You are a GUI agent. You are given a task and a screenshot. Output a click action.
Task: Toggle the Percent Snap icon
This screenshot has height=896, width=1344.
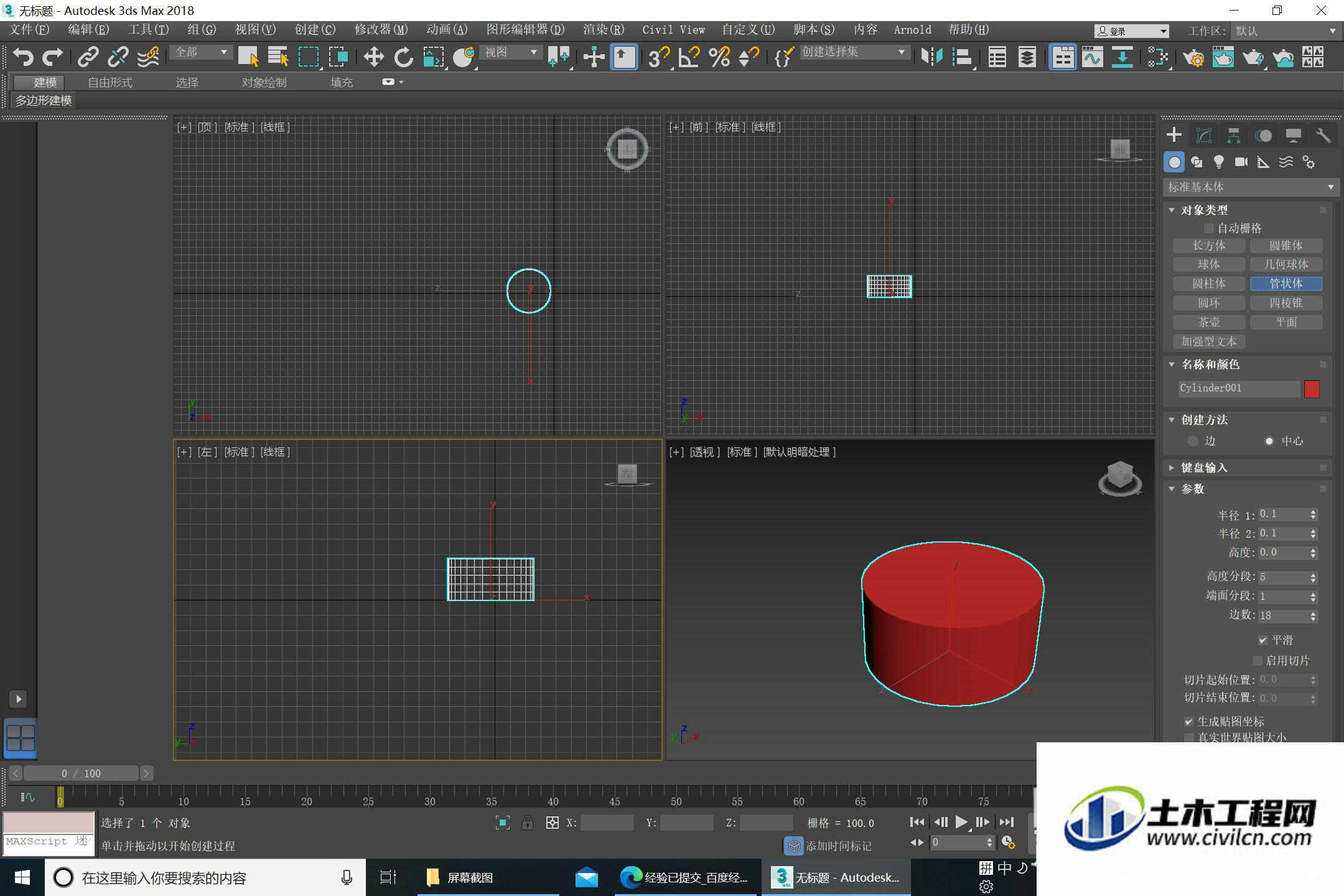pos(719,57)
